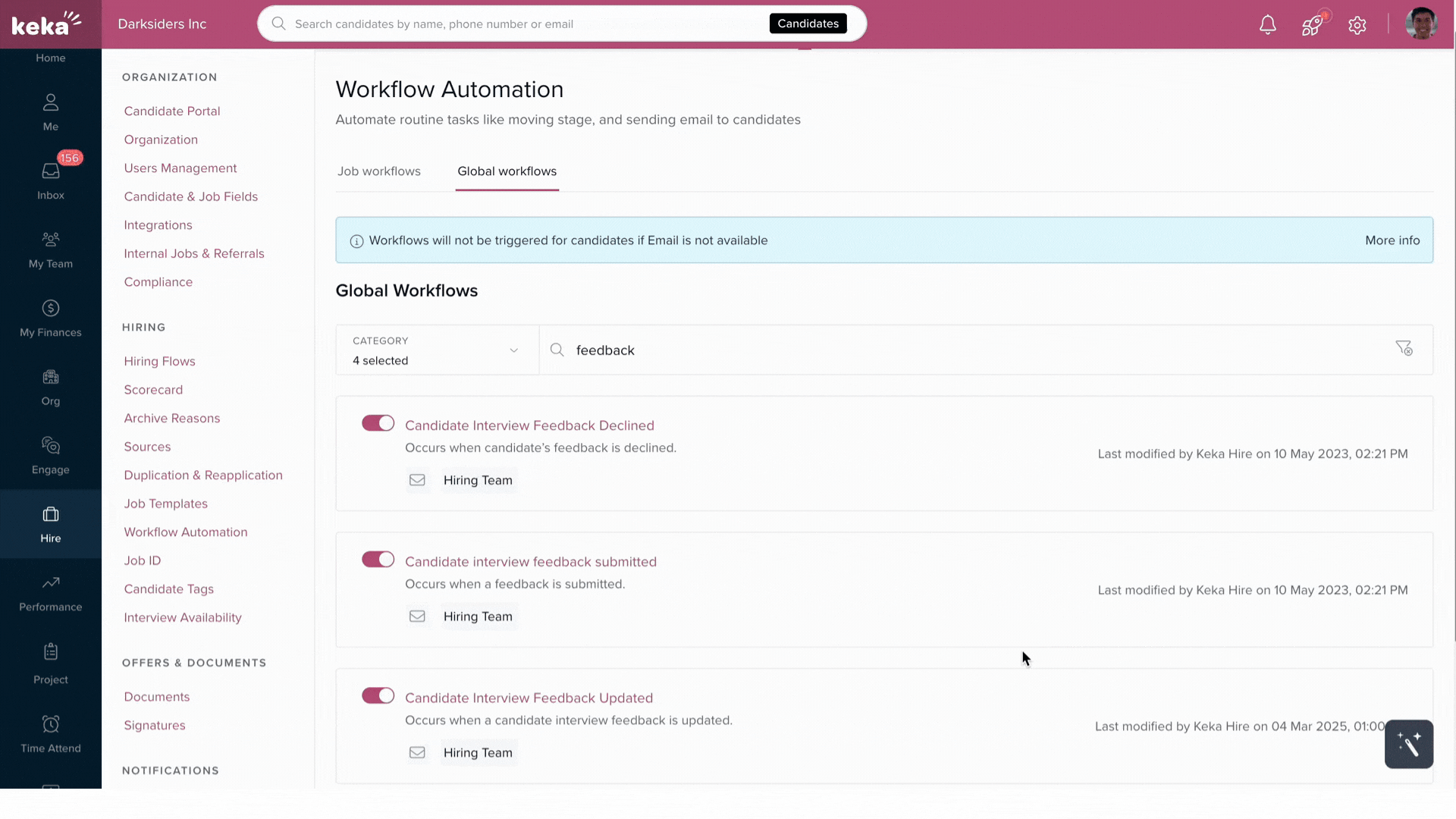Open Engage module in sidebar

click(x=51, y=455)
